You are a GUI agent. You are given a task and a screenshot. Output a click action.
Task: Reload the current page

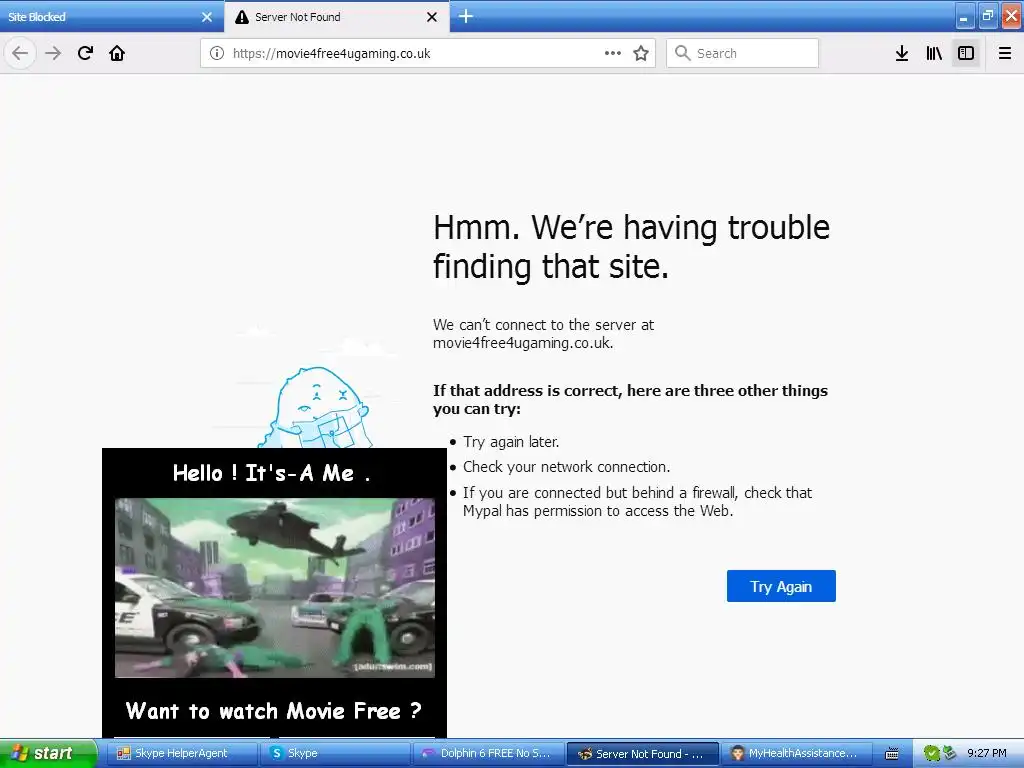click(85, 53)
